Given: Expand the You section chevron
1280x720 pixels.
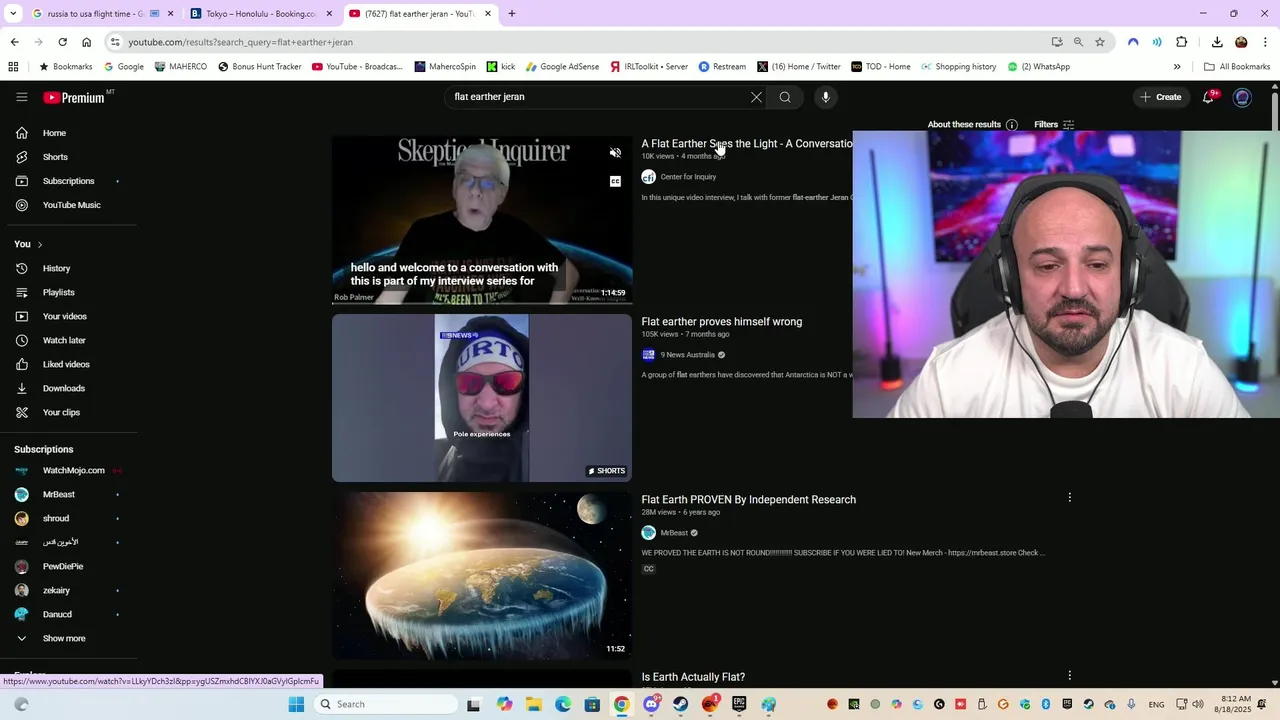Looking at the screenshot, I should coord(40,244).
